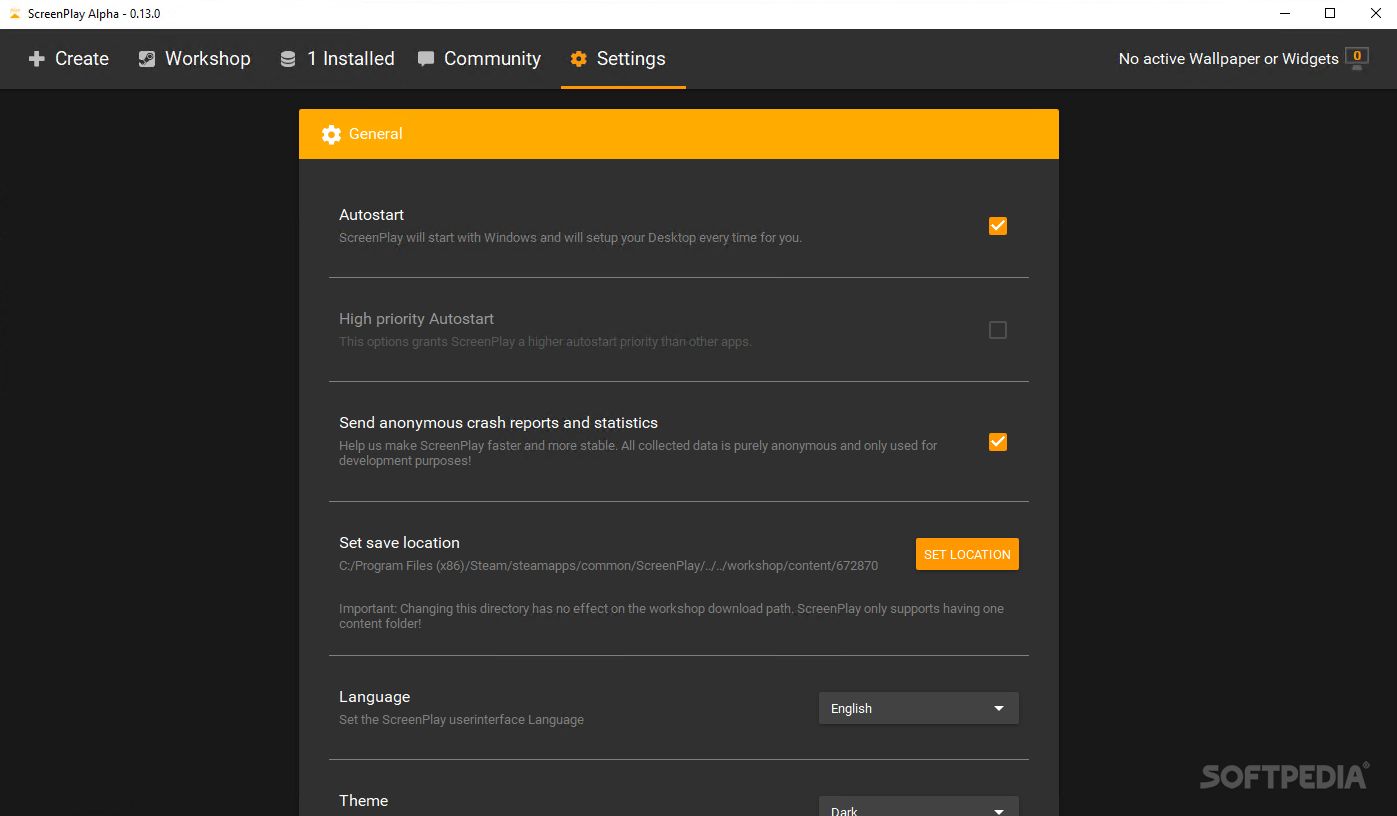Click the Theme setting title

(x=363, y=801)
